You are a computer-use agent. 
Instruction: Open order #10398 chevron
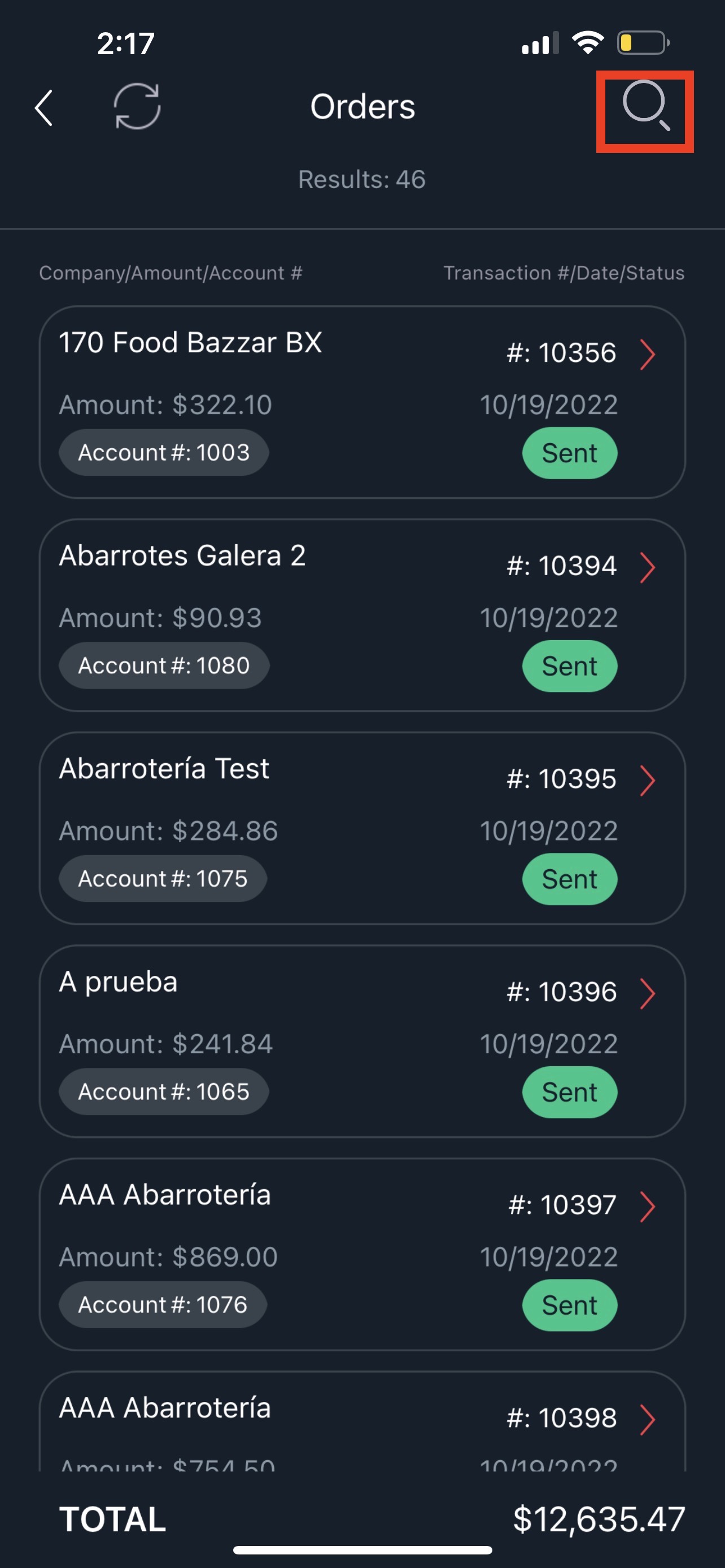coord(648,1420)
